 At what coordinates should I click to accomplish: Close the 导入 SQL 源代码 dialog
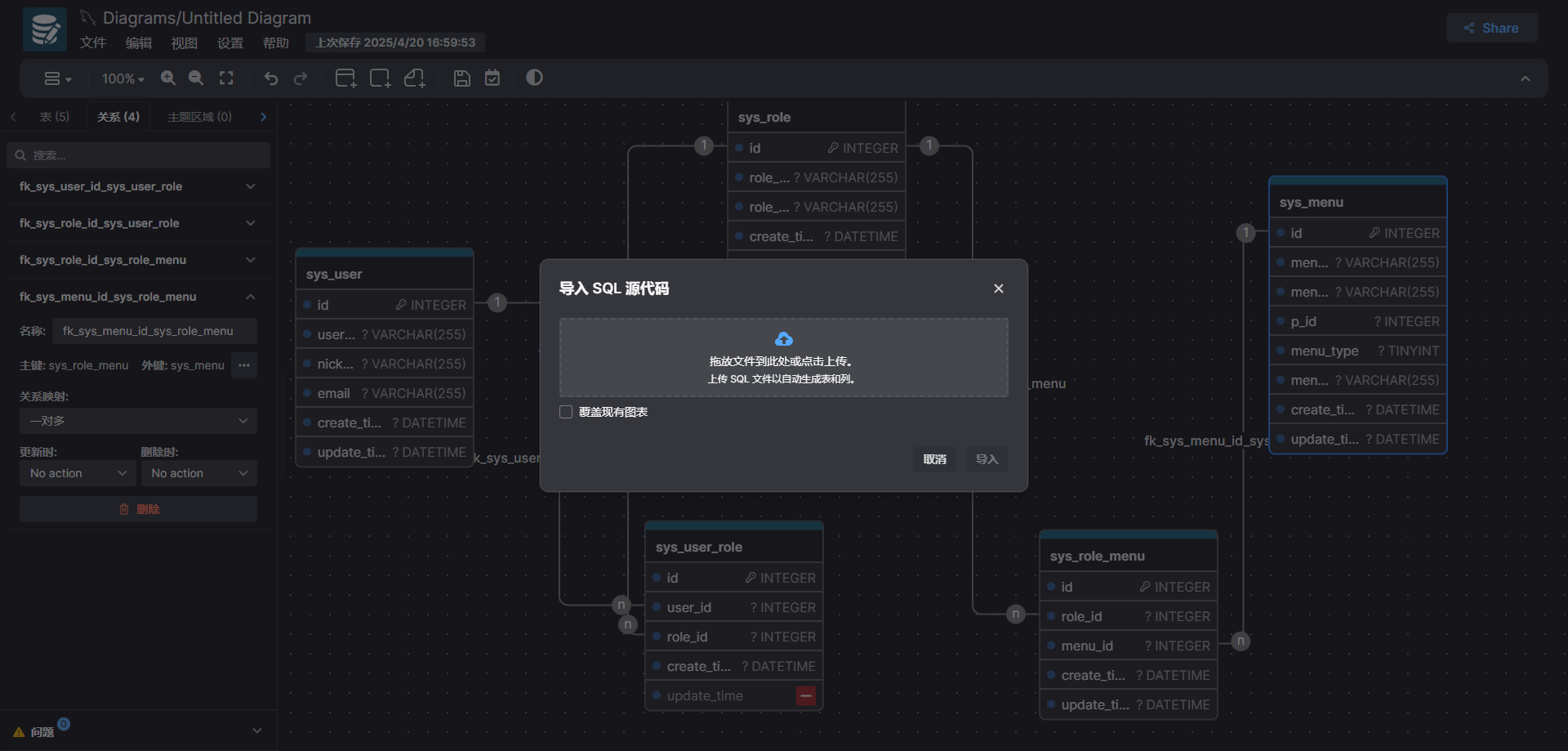click(x=998, y=288)
